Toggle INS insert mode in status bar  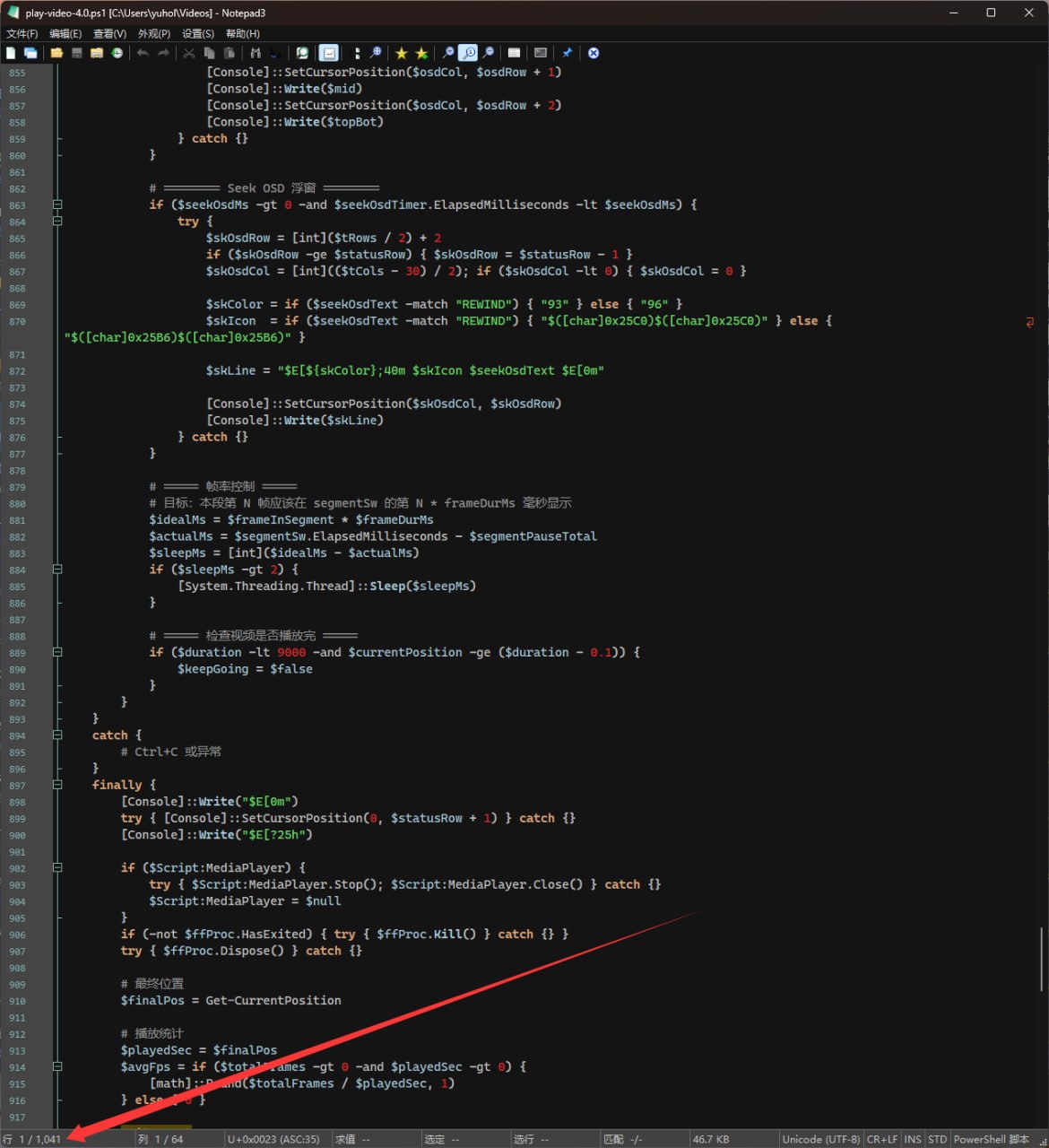[913, 1139]
